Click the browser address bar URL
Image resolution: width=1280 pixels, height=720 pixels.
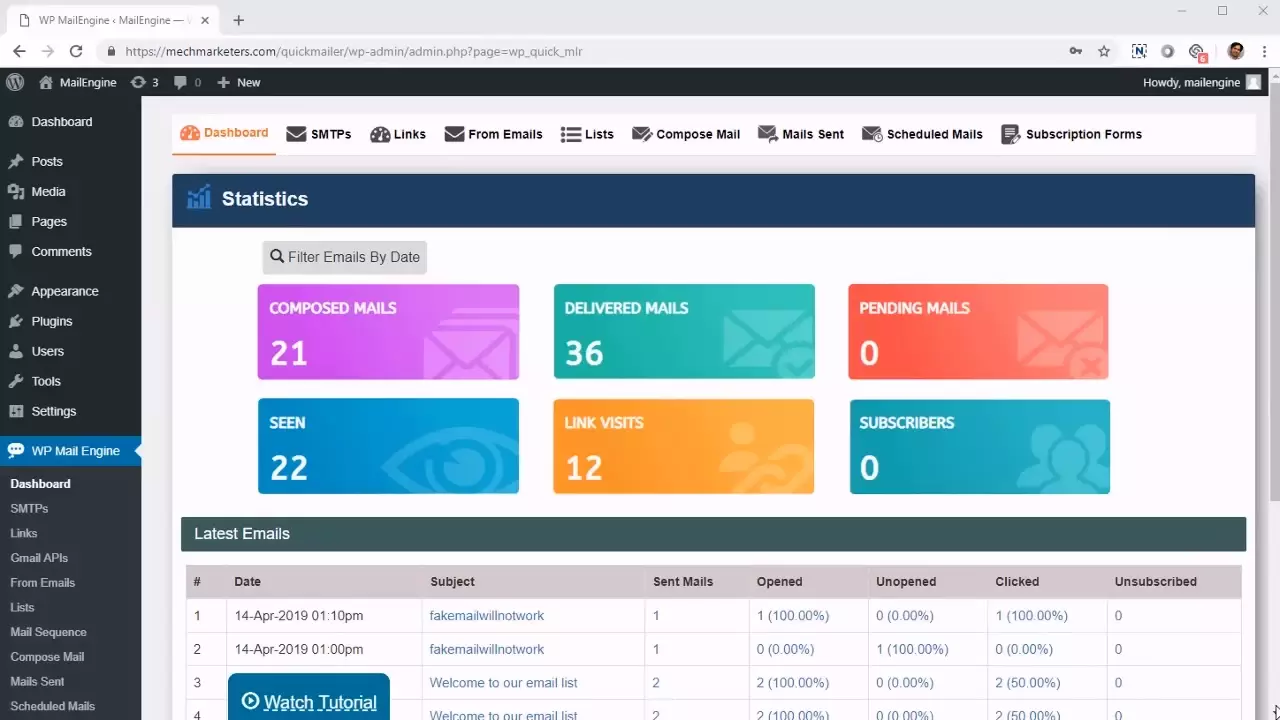tap(354, 51)
